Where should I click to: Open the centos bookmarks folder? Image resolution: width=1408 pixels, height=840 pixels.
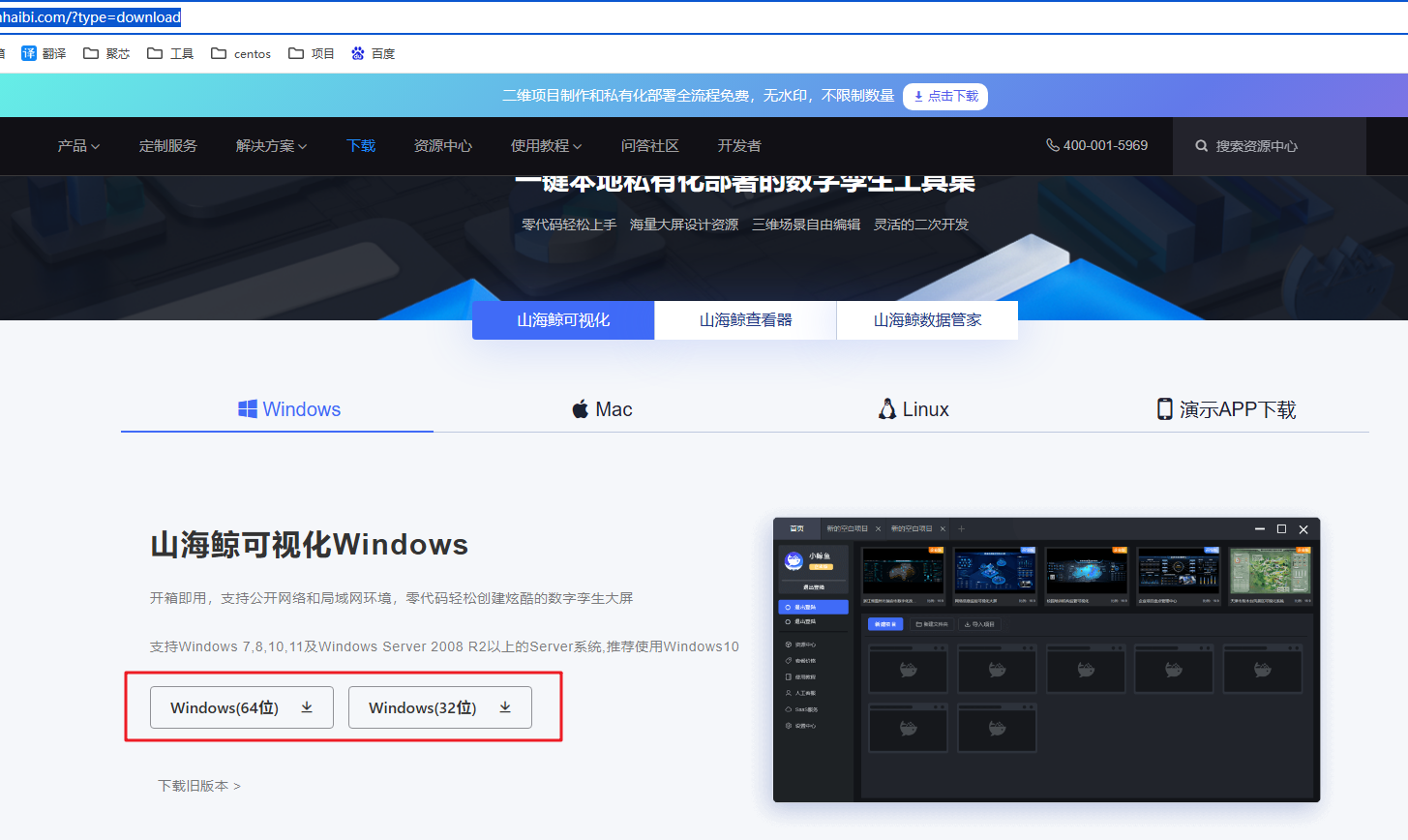point(241,53)
